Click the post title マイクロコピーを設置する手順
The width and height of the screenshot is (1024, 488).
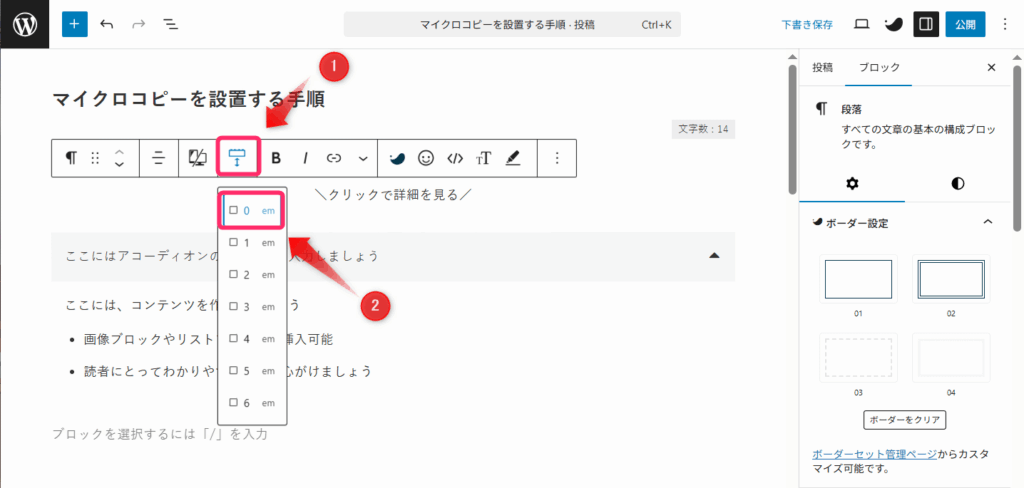pyautogui.click(x=188, y=99)
